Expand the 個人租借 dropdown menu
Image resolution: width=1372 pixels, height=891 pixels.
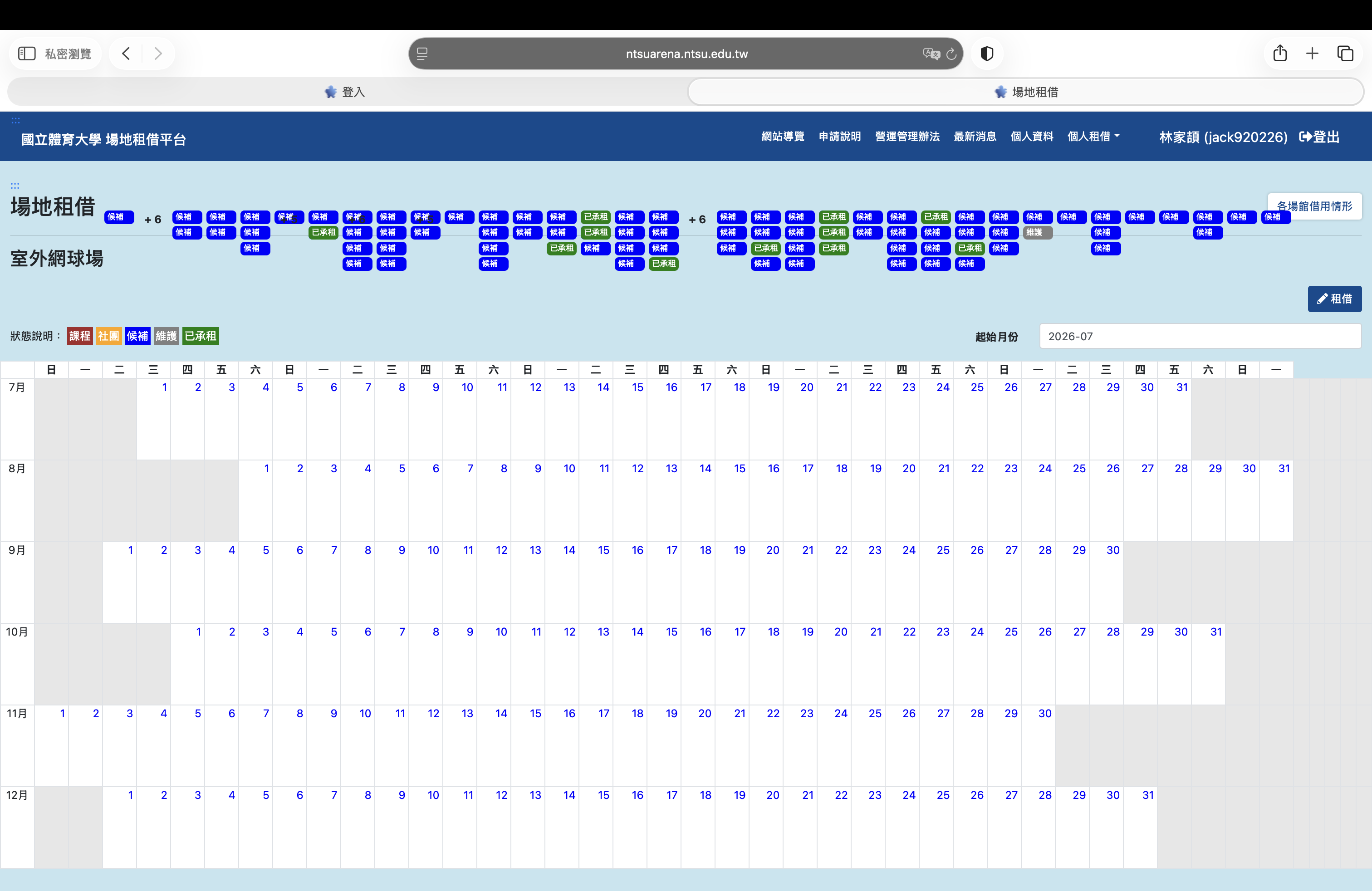pos(1093,137)
